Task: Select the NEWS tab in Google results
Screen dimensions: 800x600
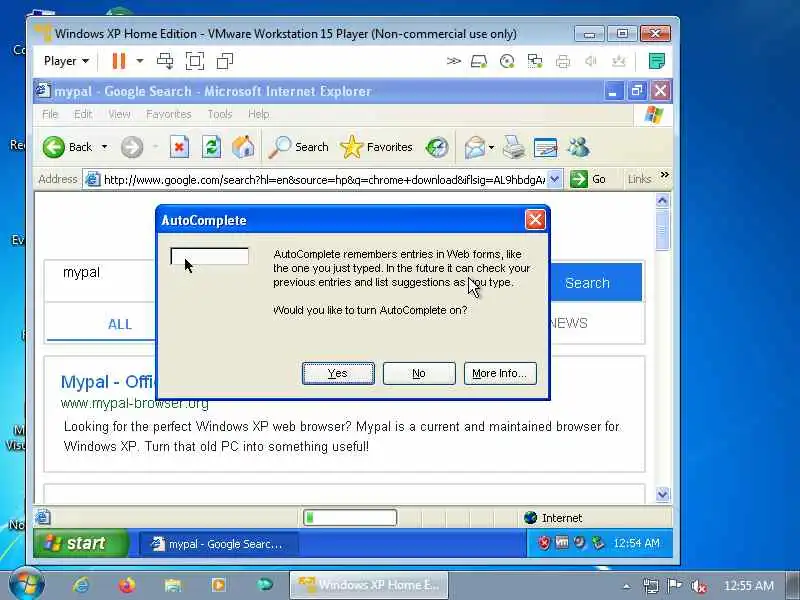Action: point(568,323)
